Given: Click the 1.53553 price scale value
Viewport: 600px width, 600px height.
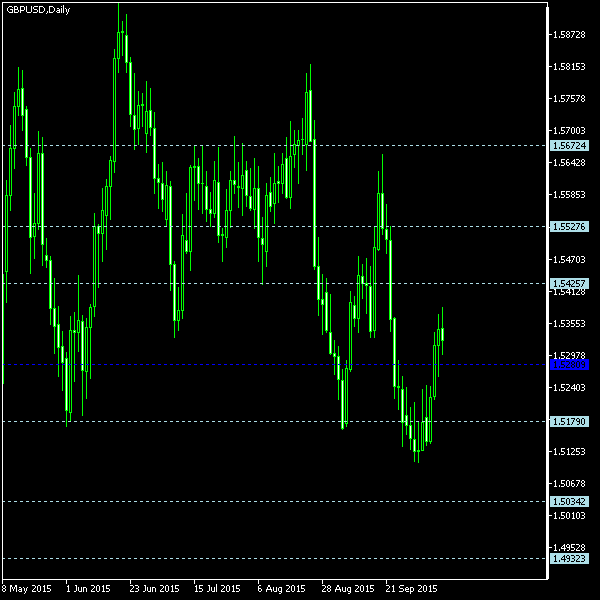Looking at the screenshot, I should (569, 324).
